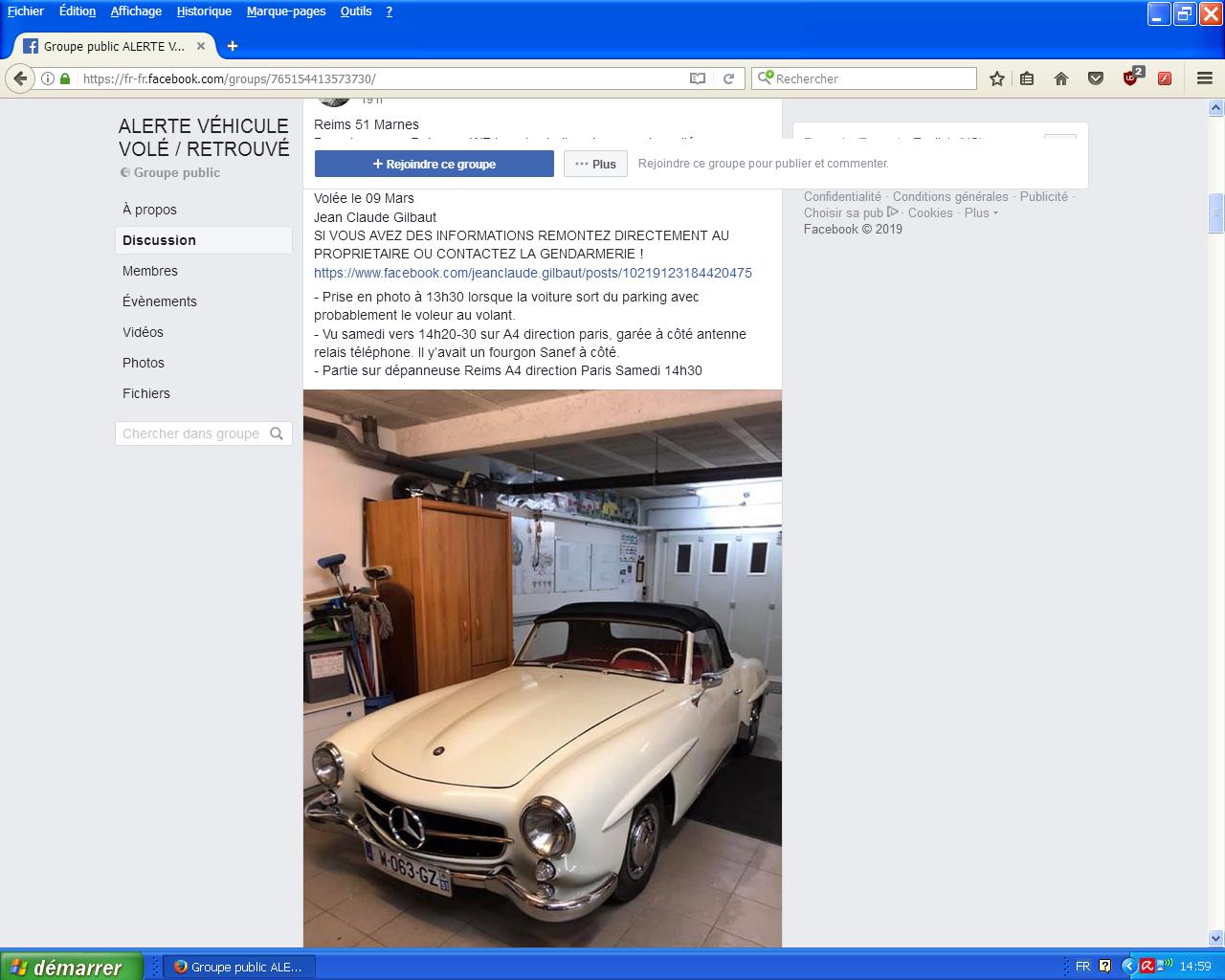The height and width of the screenshot is (980, 1225).
Task: Expand the Plus options button
Action: [595, 164]
